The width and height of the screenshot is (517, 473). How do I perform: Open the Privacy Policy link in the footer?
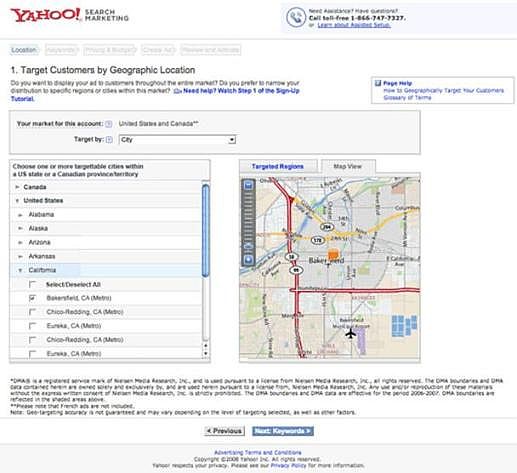tap(288, 465)
